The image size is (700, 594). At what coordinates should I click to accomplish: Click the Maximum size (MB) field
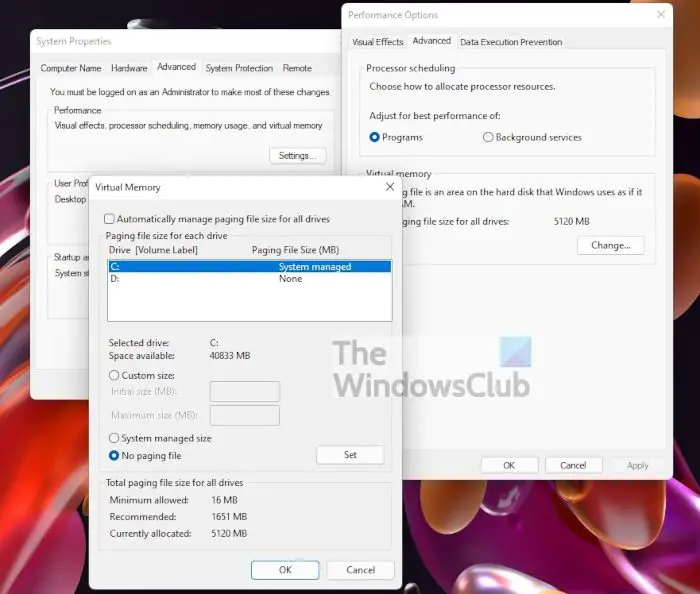pyautogui.click(x=245, y=415)
